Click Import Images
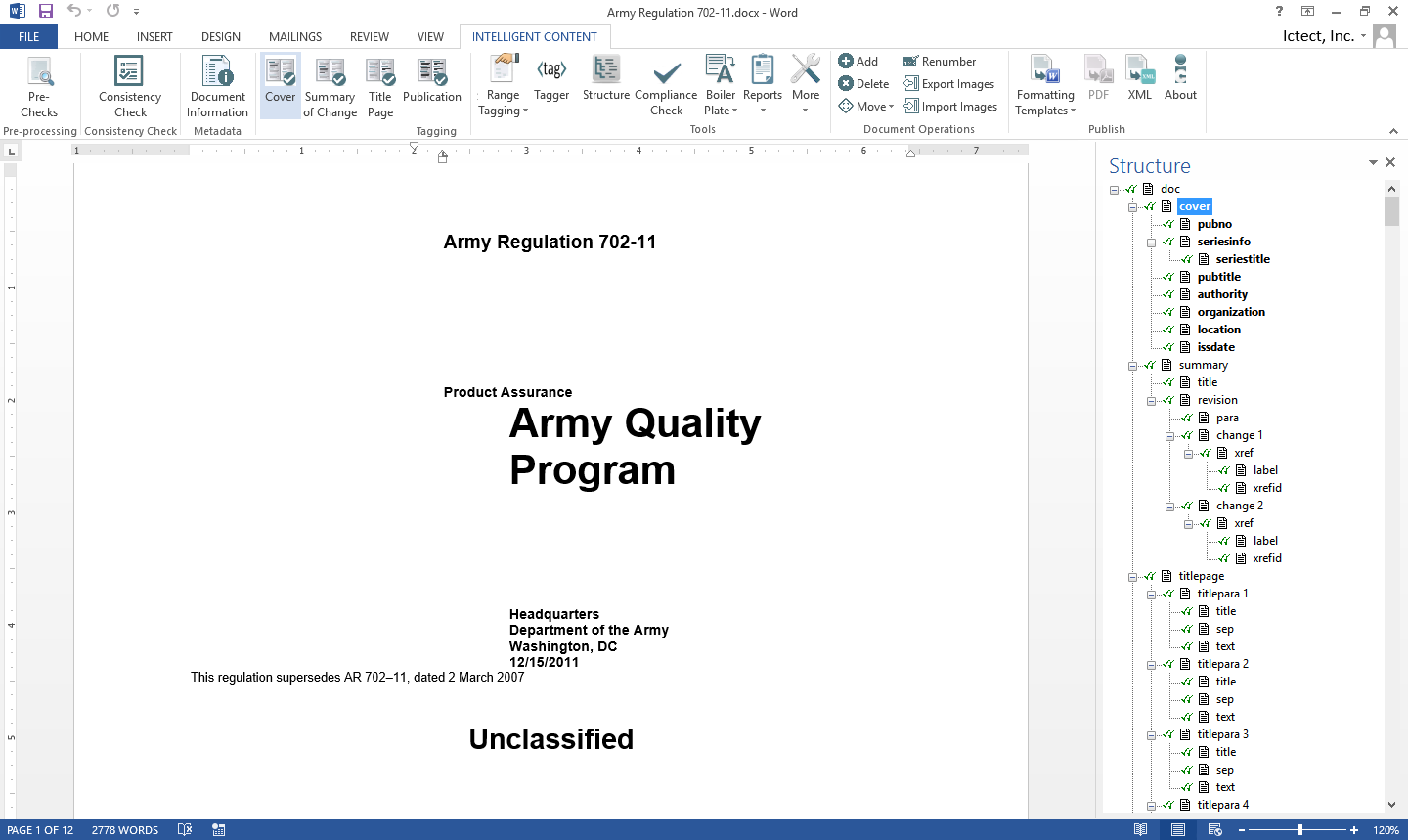 tap(950, 106)
